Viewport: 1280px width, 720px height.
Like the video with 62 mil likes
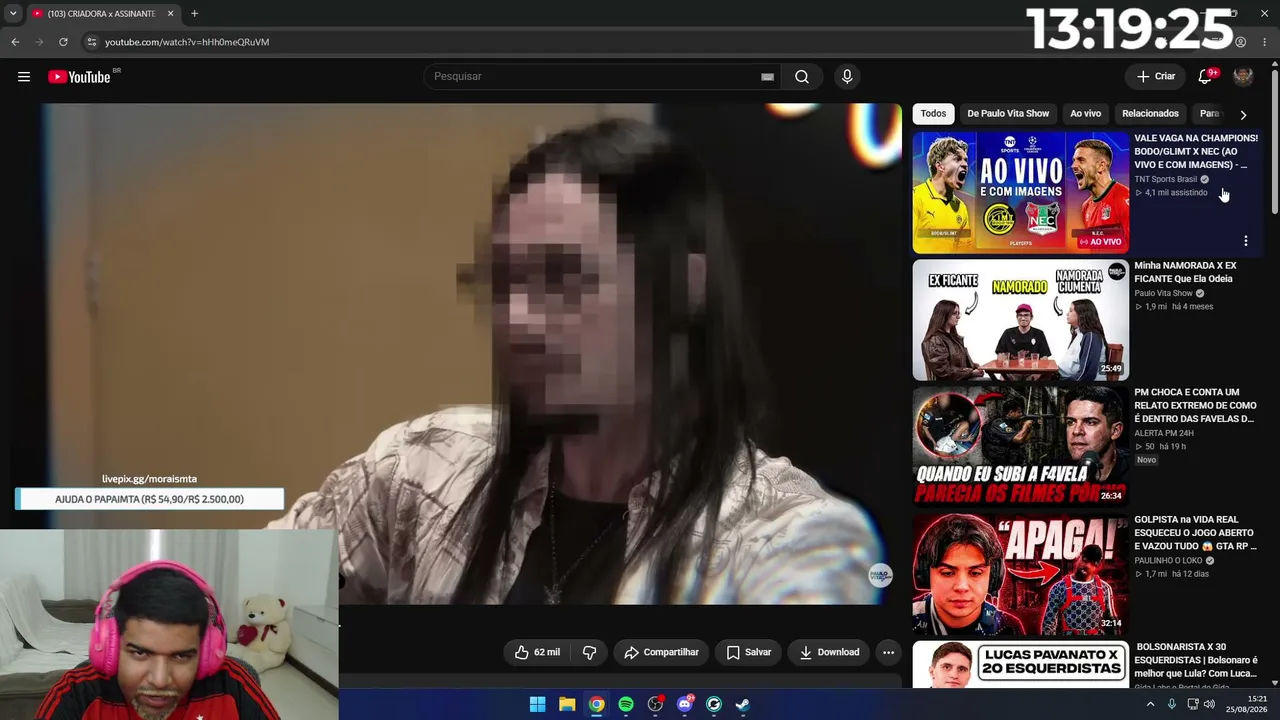click(537, 652)
